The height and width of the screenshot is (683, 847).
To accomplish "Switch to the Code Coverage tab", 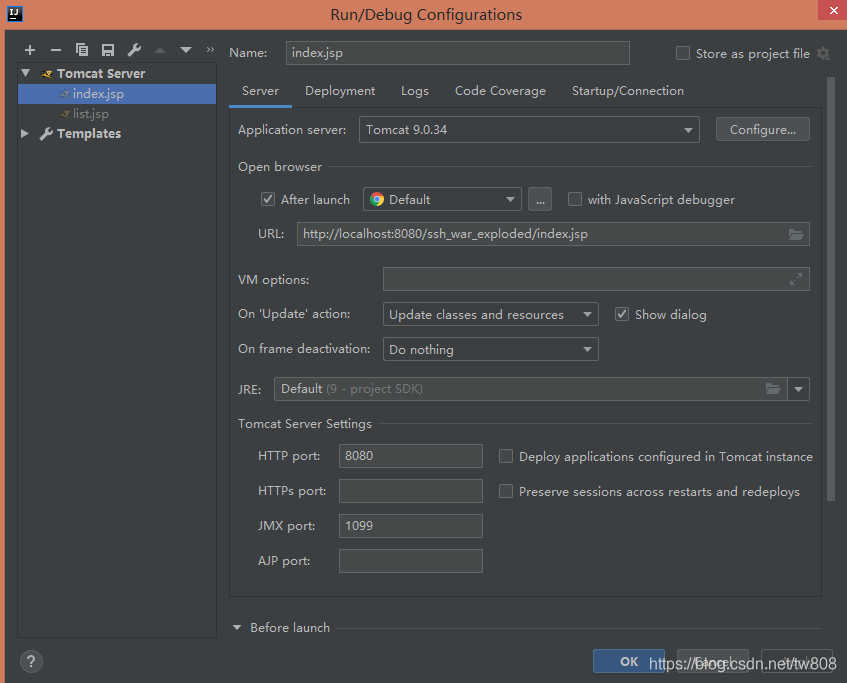I will click(x=500, y=91).
